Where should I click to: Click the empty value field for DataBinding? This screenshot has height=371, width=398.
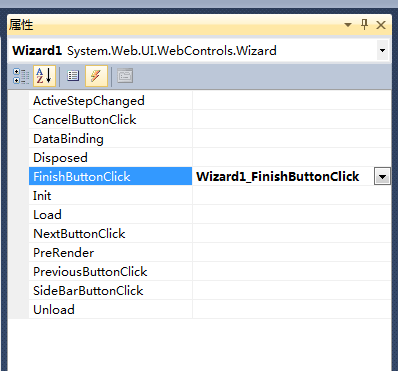(x=292, y=139)
